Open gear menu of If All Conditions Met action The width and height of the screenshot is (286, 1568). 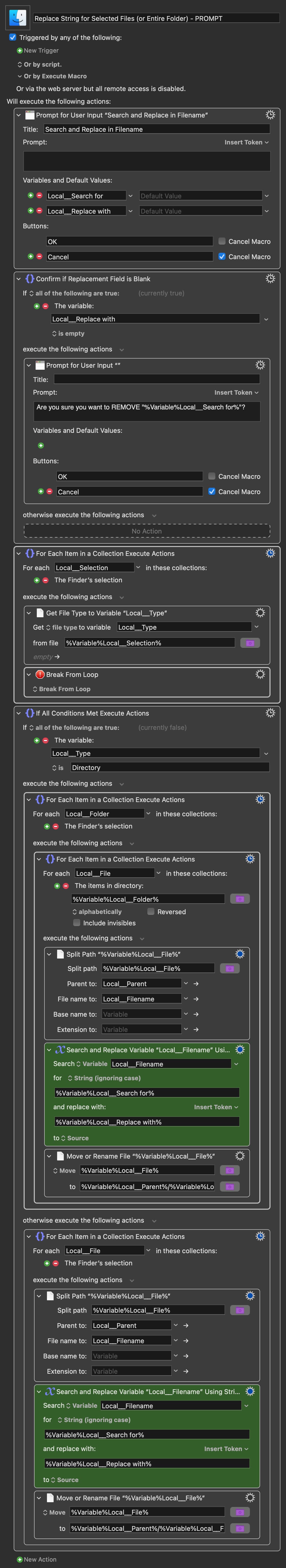270,712
